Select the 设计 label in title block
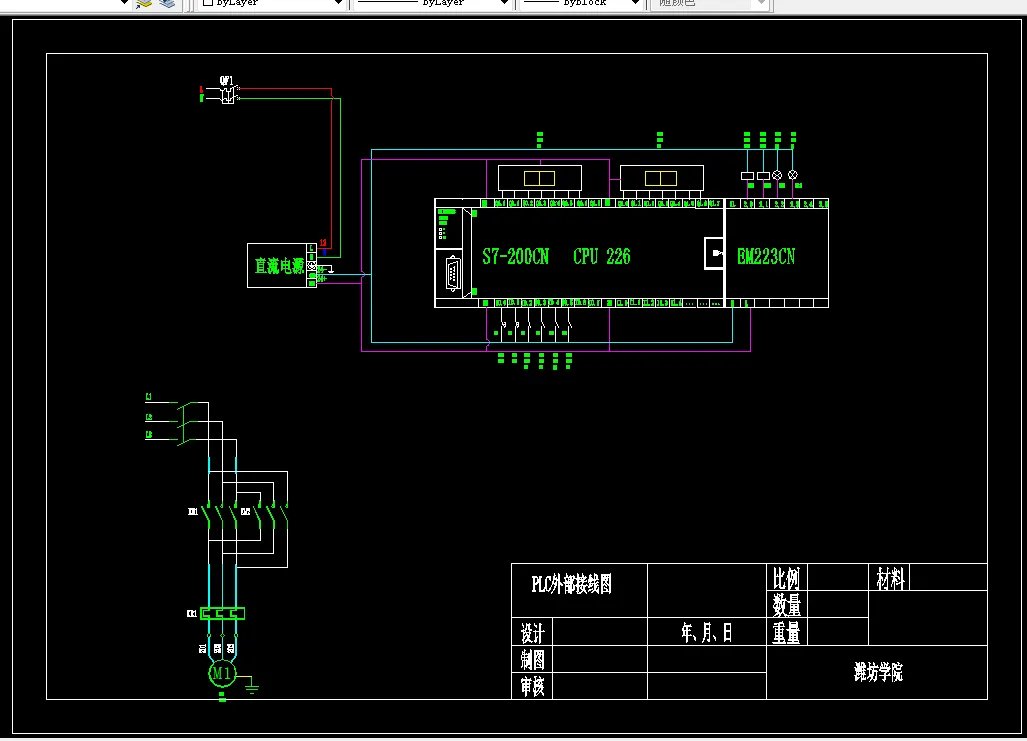Viewport: 1027px width, 741px height. click(x=532, y=633)
